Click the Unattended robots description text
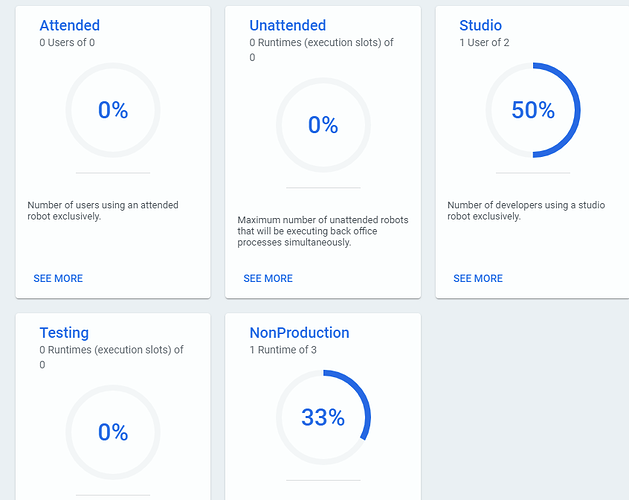 click(x=323, y=231)
